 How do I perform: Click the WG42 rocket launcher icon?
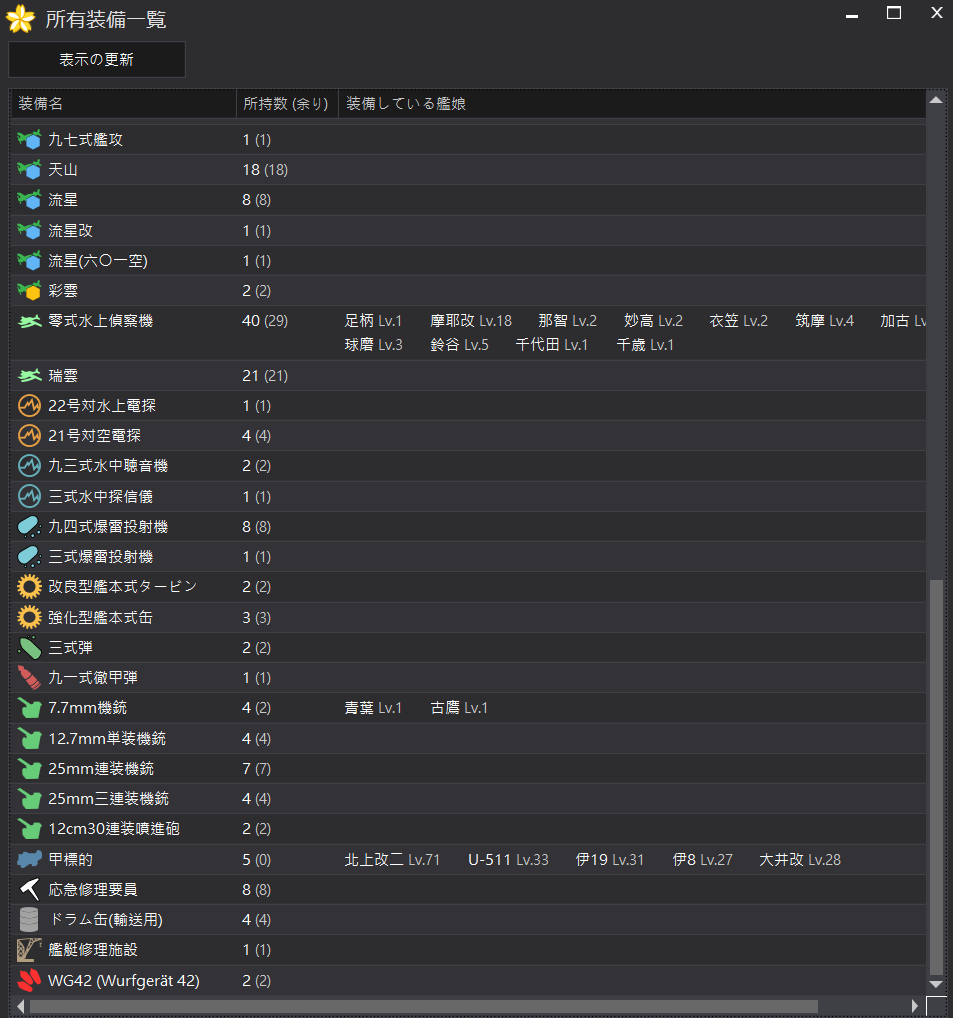click(x=29, y=980)
